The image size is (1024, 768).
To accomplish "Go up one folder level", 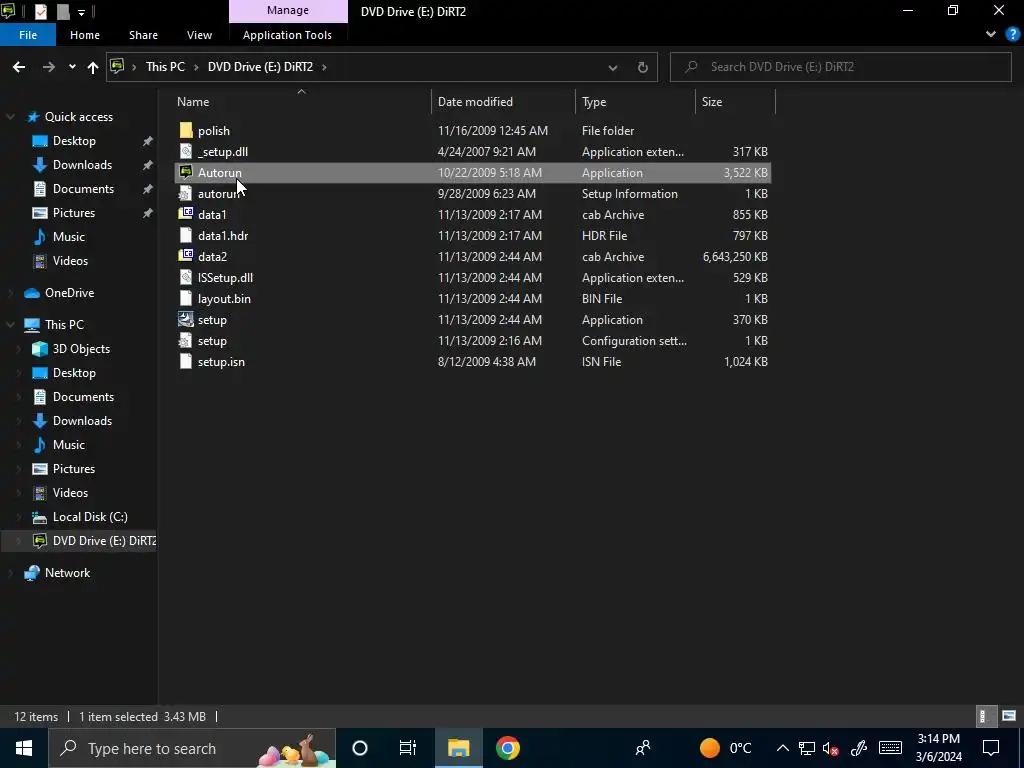I will (x=93, y=67).
